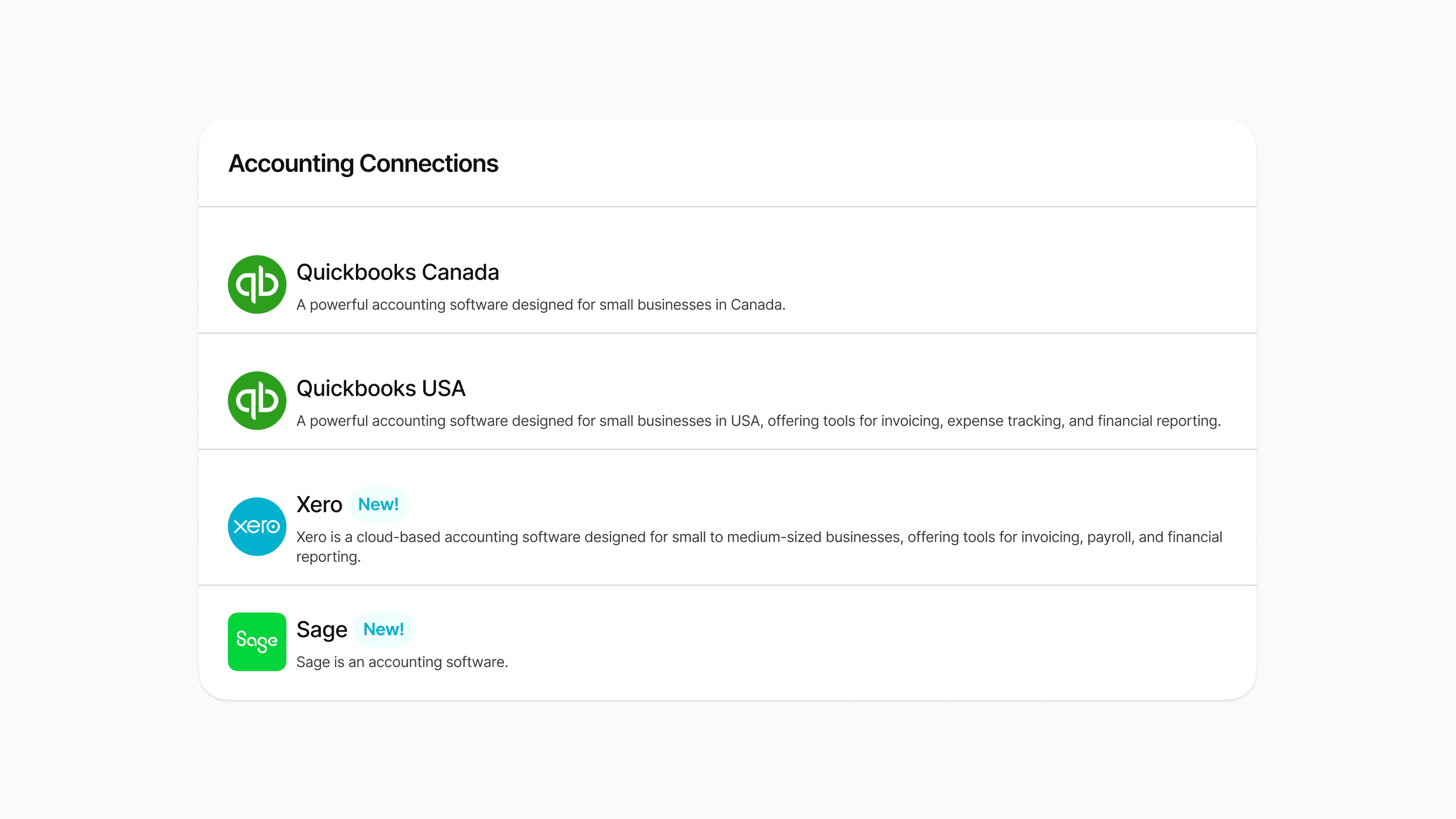1456x819 pixels.
Task: Click the word 'reporting.' in Xero description
Action: click(329, 557)
